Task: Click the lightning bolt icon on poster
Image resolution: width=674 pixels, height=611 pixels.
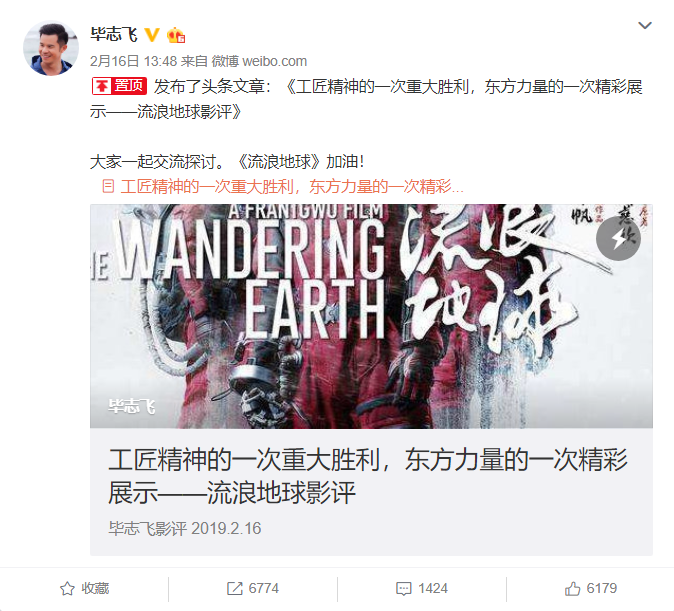Action: [x=618, y=238]
